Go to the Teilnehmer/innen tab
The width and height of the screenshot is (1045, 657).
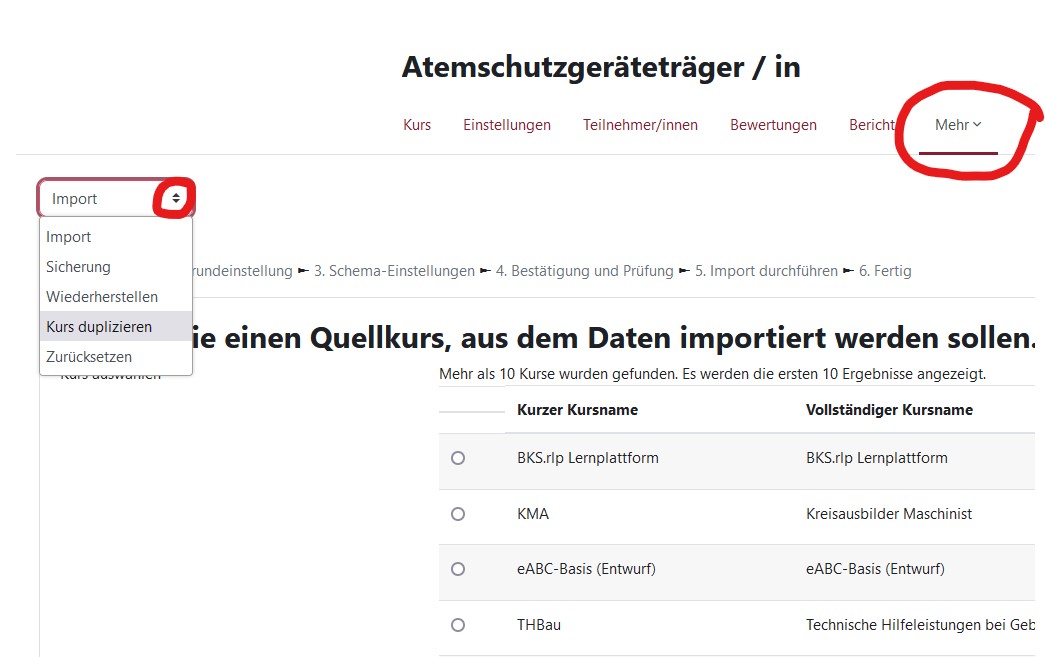pyautogui.click(x=640, y=125)
